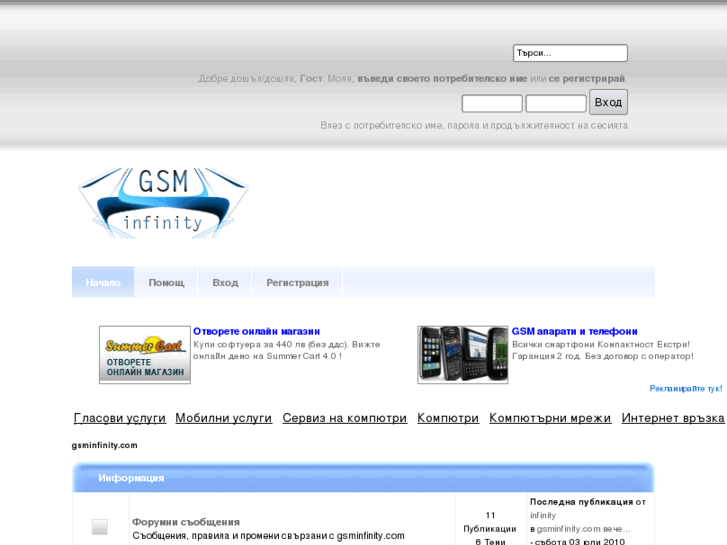
Task: Click the Summer Cart 4.0 ad description
Action: pyautogui.click(x=287, y=350)
